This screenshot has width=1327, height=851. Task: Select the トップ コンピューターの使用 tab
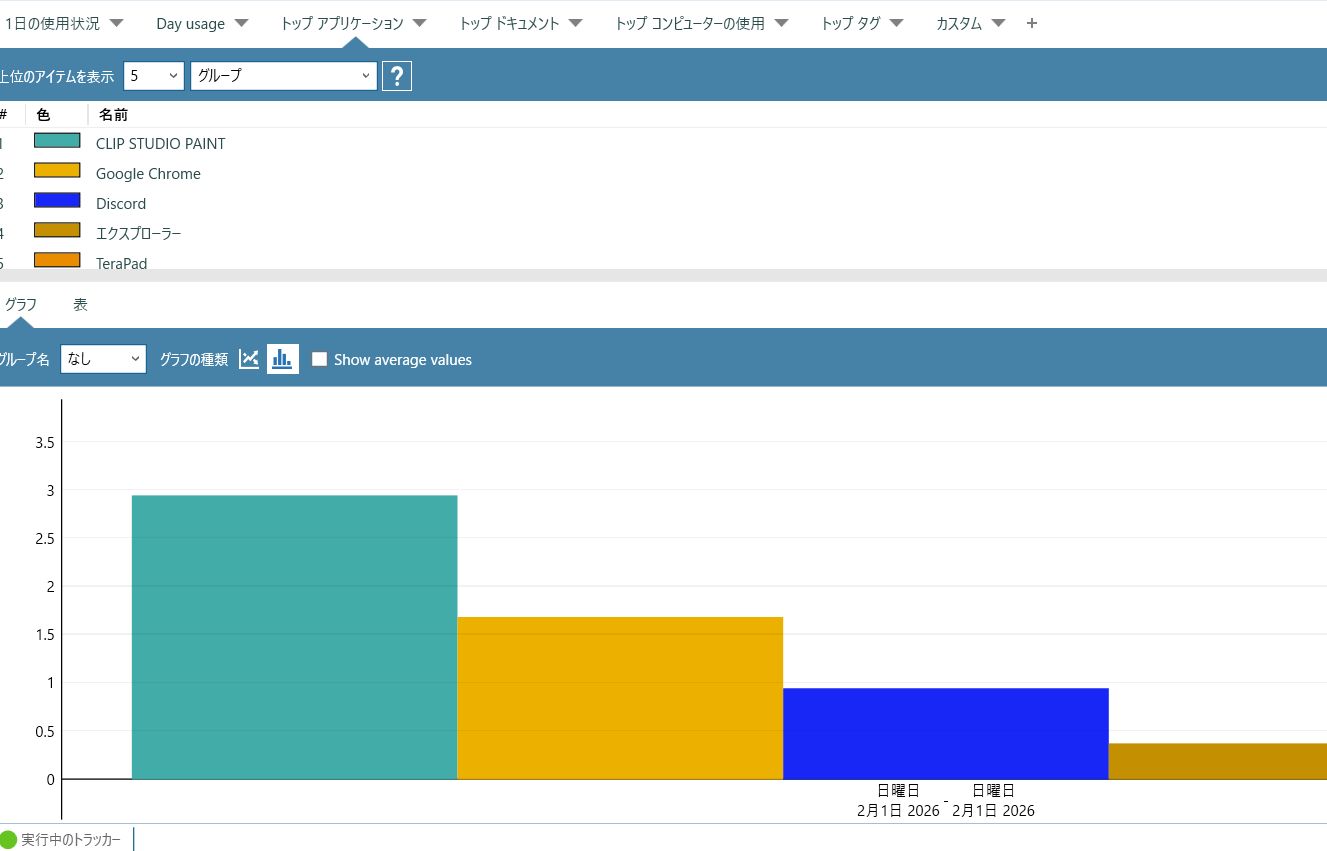click(x=689, y=23)
